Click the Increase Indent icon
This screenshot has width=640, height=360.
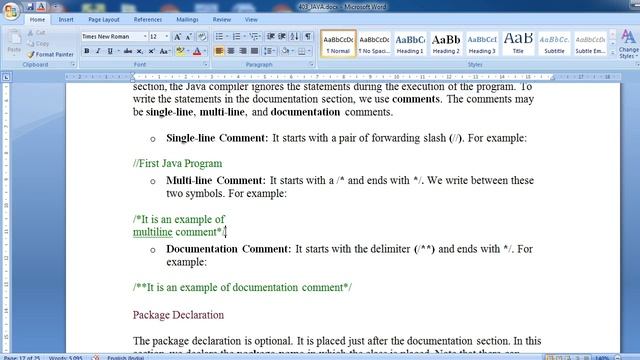(x=282, y=37)
